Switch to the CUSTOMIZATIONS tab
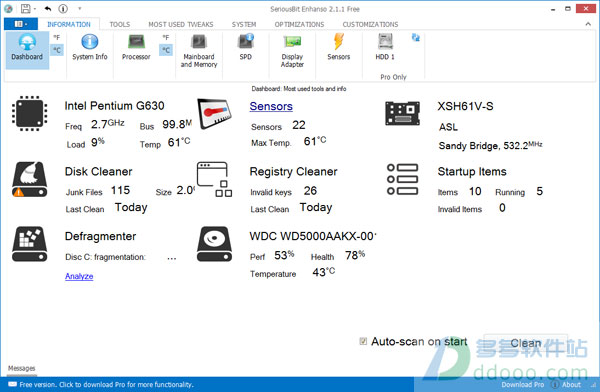 (370, 24)
